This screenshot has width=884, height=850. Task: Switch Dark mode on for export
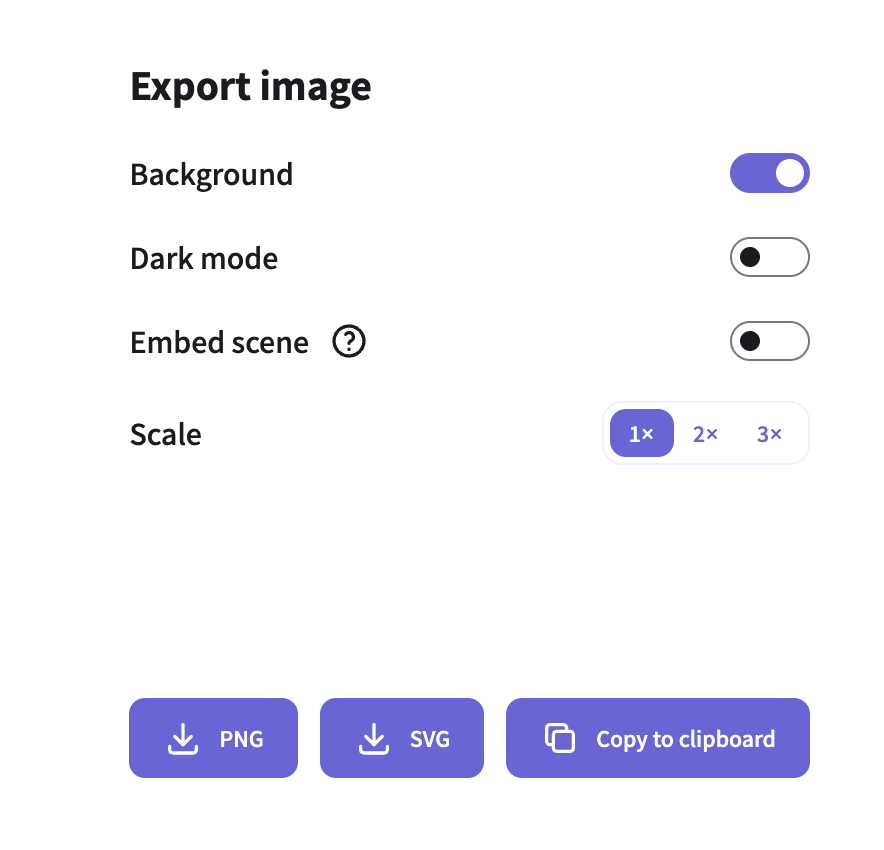click(x=770, y=257)
